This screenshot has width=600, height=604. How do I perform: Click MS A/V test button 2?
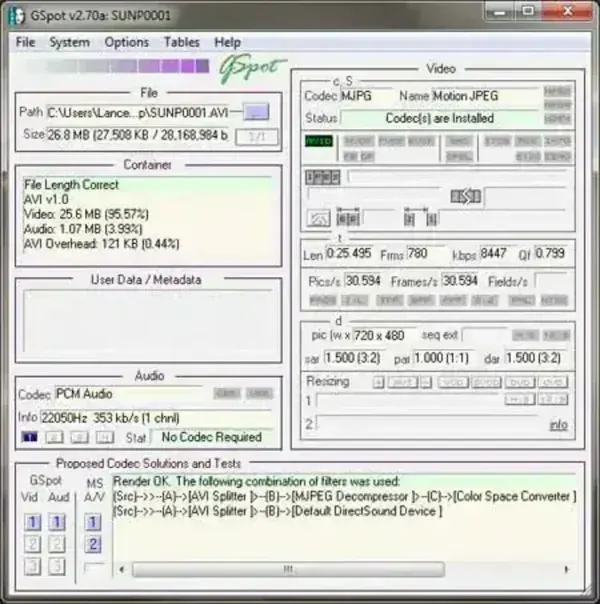click(x=93, y=544)
